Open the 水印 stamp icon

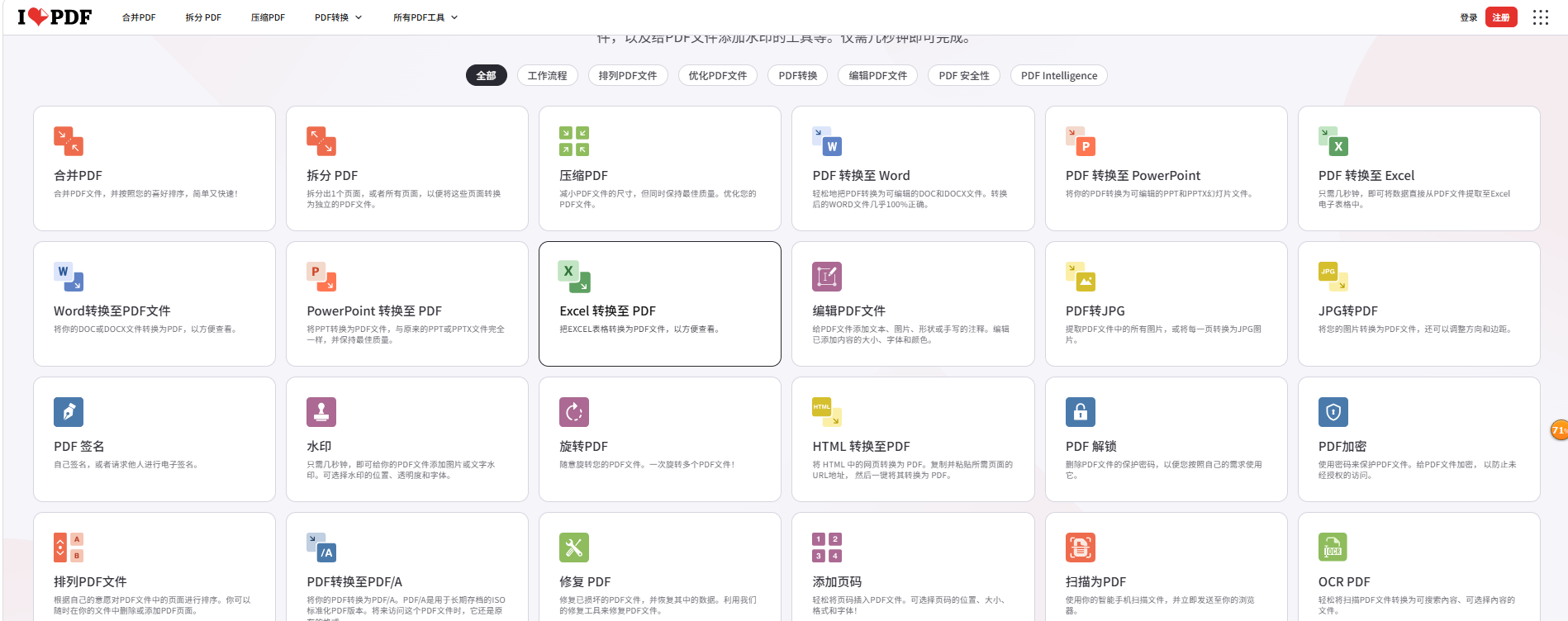click(321, 412)
